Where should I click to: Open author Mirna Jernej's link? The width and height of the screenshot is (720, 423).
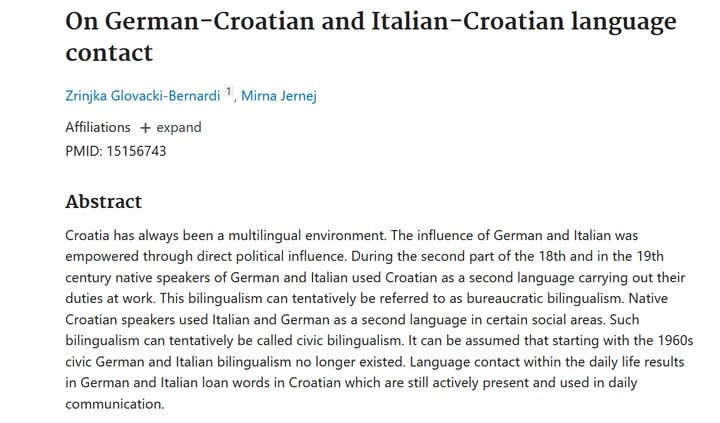click(x=279, y=96)
